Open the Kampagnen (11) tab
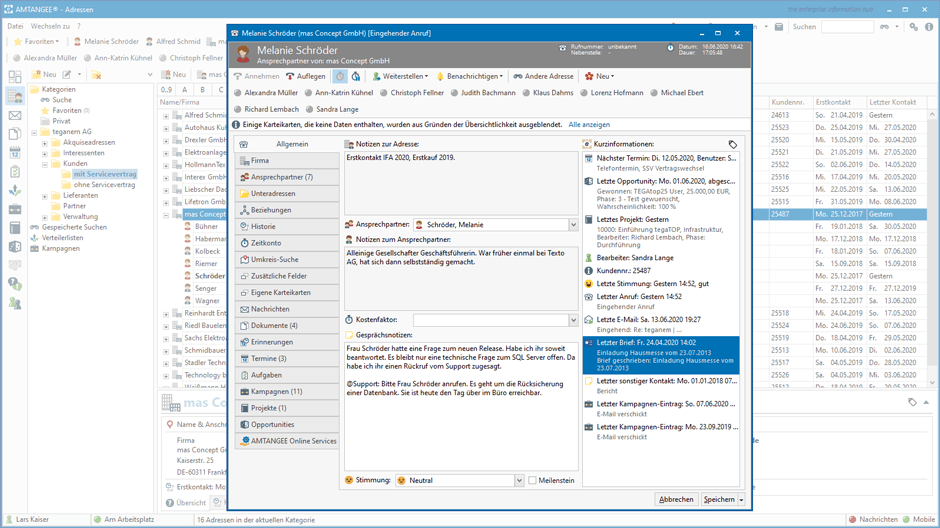The height and width of the screenshot is (528, 940). tap(287, 391)
